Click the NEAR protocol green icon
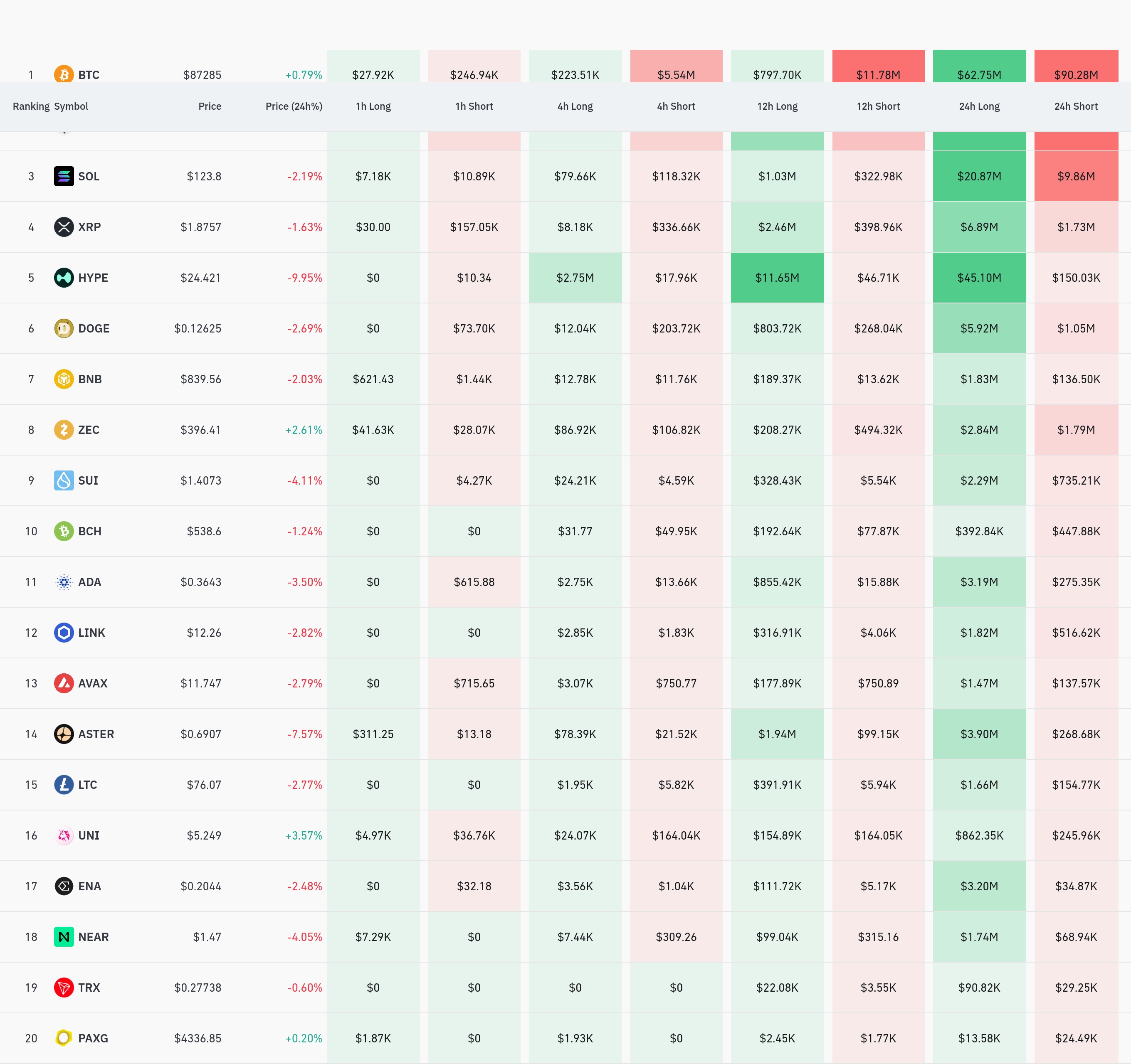The image size is (1131, 1064). [x=64, y=937]
